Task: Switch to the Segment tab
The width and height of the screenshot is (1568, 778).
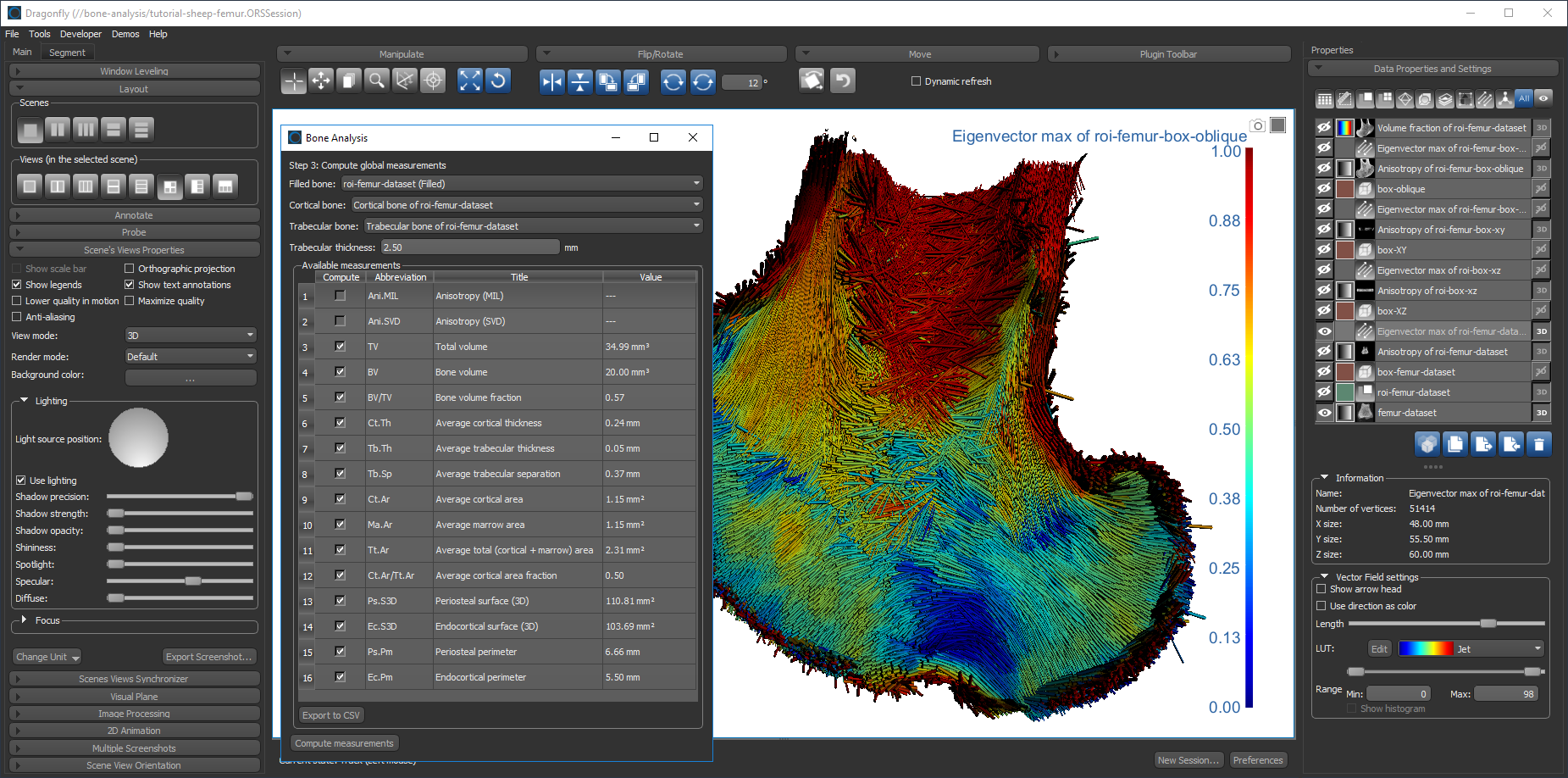Action: [67, 53]
